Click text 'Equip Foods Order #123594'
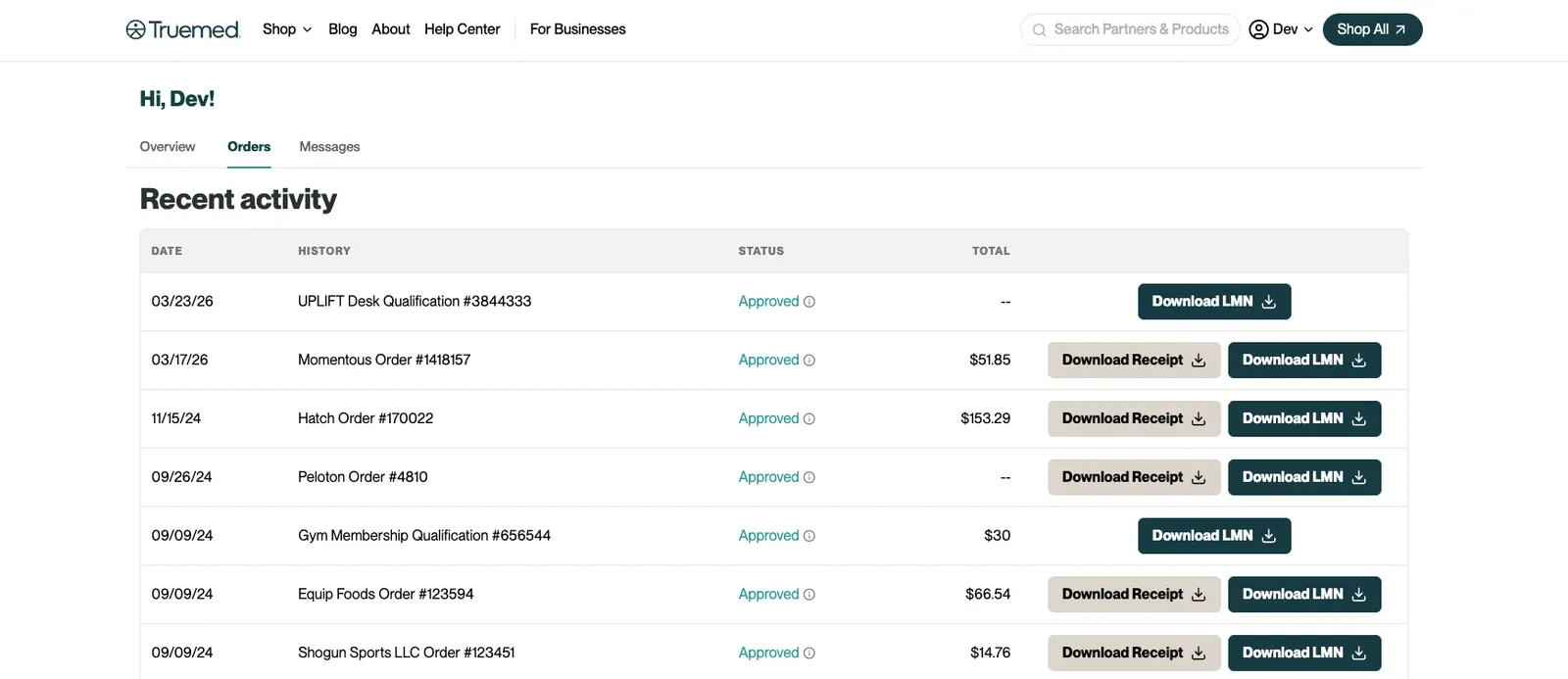 386,595
